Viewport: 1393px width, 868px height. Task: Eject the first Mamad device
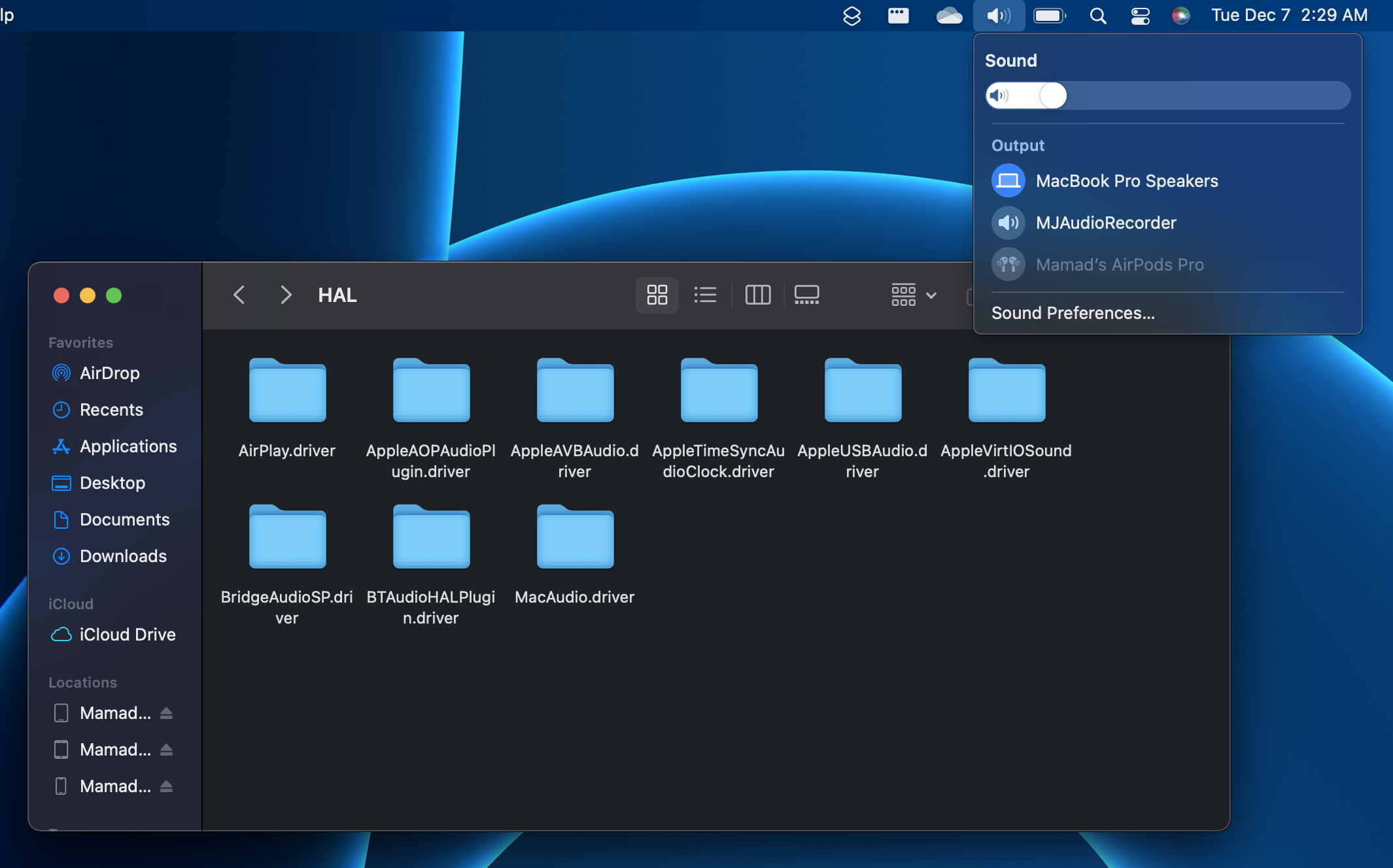[x=167, y=713]
